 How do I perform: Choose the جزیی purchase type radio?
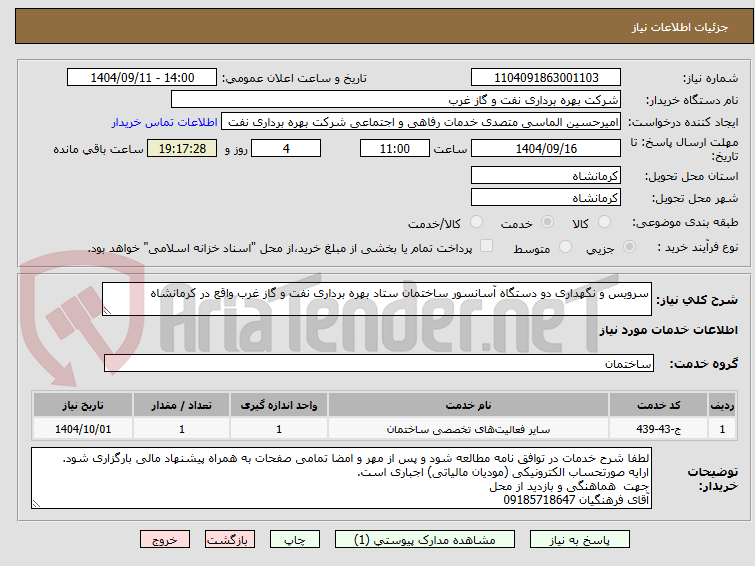[x=629, y=247]
